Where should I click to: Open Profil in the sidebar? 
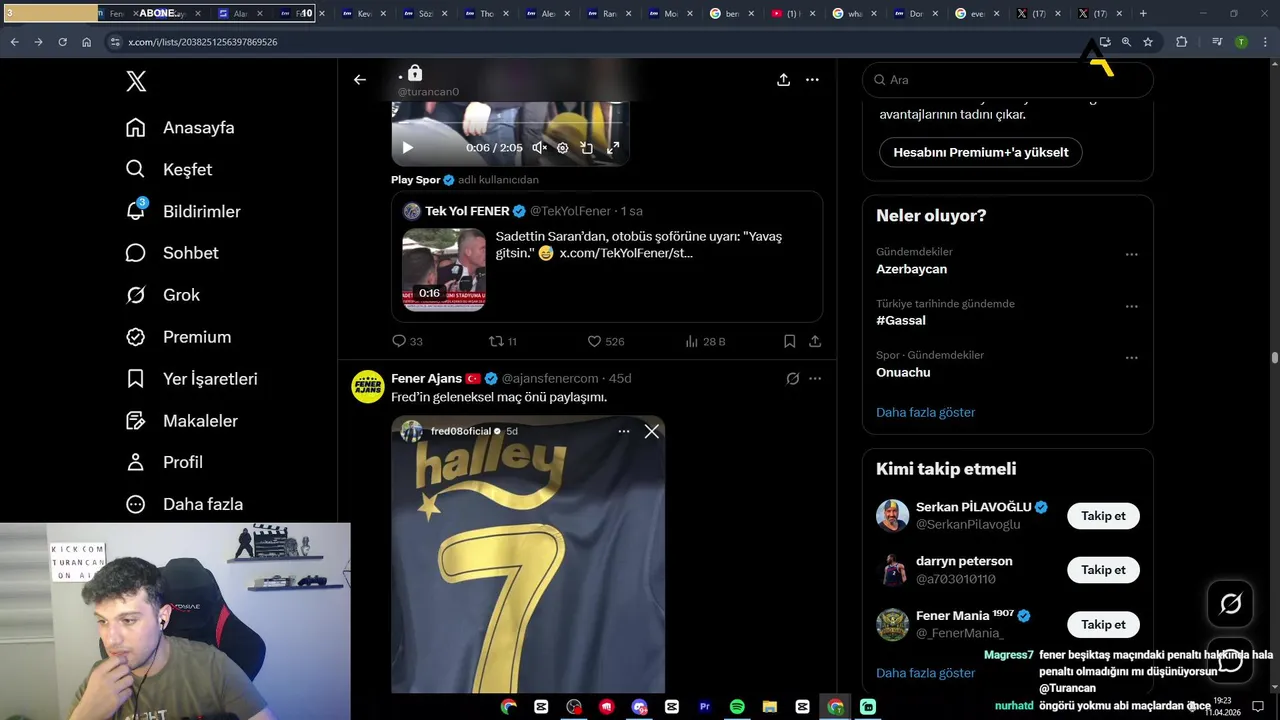(164, 462)
